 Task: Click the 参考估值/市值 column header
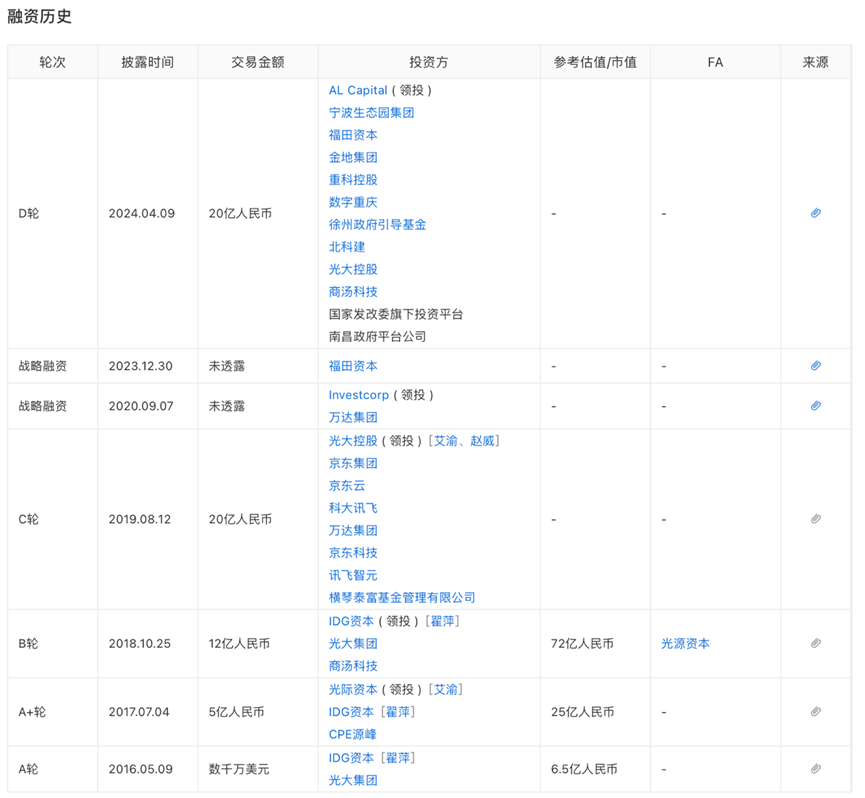point(595,62)
